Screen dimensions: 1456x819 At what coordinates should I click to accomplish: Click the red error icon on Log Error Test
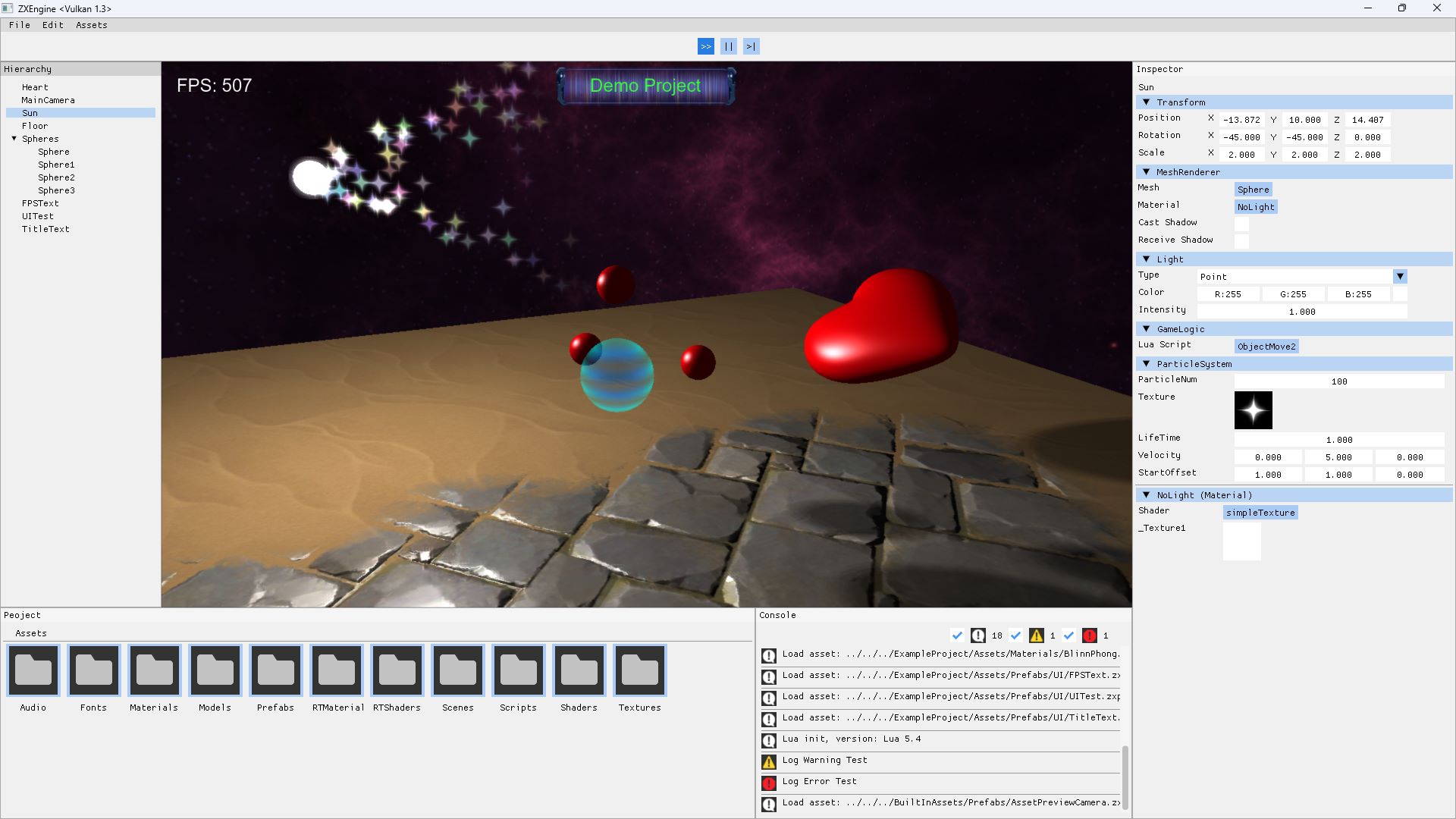[x=769, y=783]
